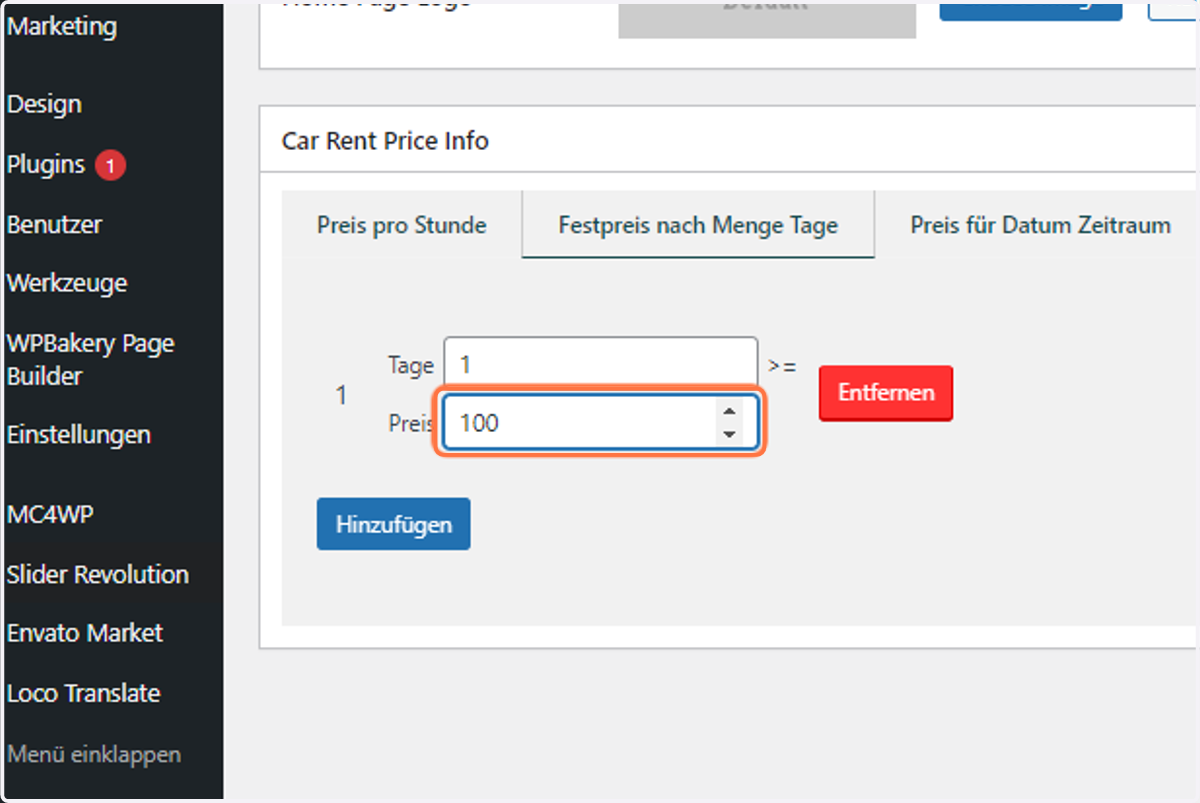This screenshot has width=1200, height=803.
Task: Open the Marketing menu in sidebar
Action: [62, 26]
